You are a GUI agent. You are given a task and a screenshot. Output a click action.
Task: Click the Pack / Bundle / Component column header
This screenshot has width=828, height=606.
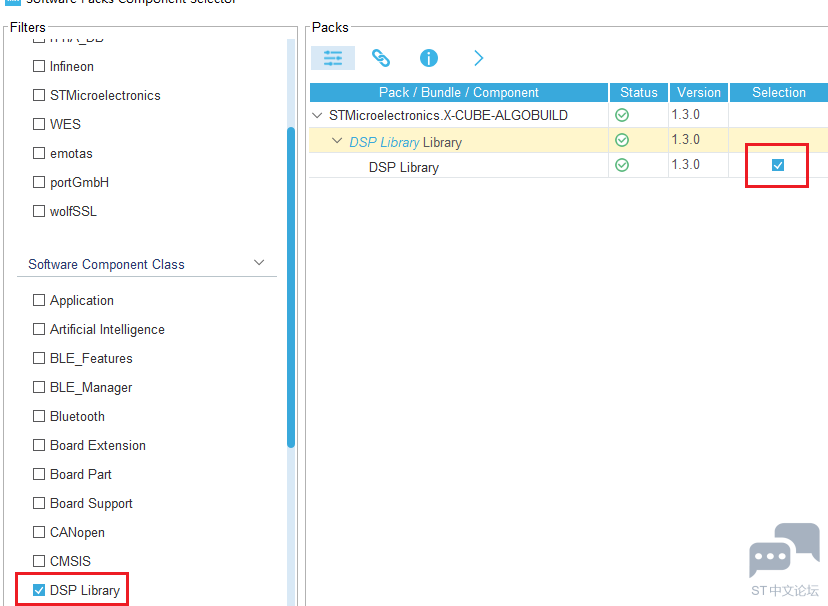[x=458, y=92]
